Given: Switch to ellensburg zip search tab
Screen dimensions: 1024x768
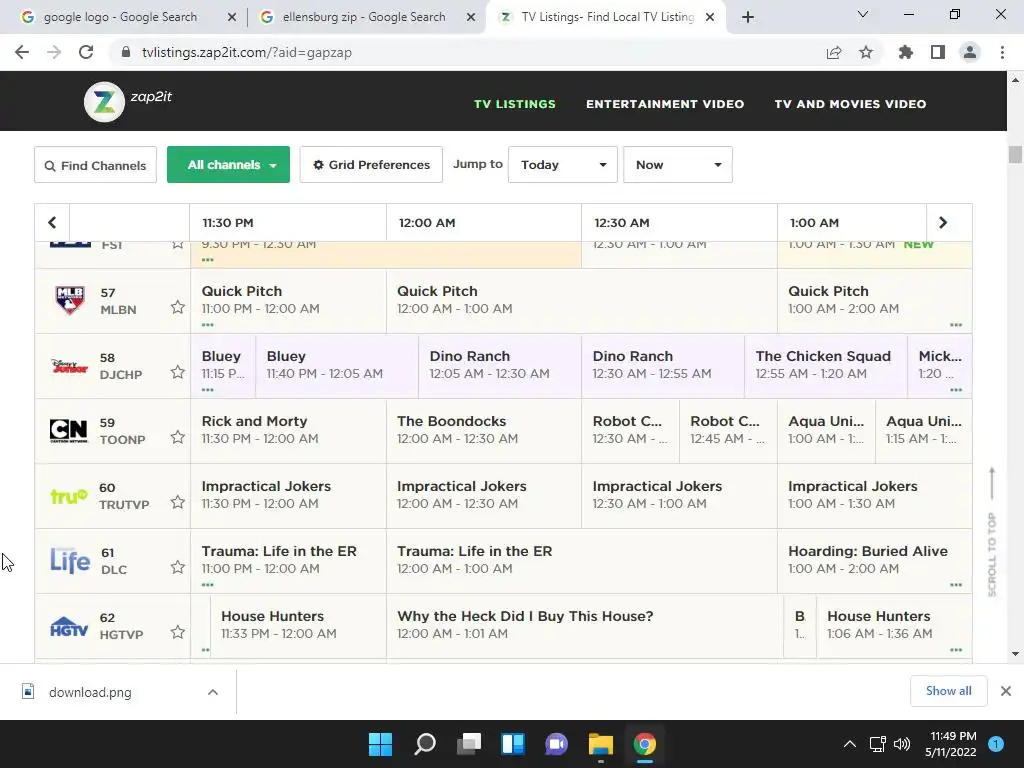Looking at the screenshot, I should coord(364,17).
